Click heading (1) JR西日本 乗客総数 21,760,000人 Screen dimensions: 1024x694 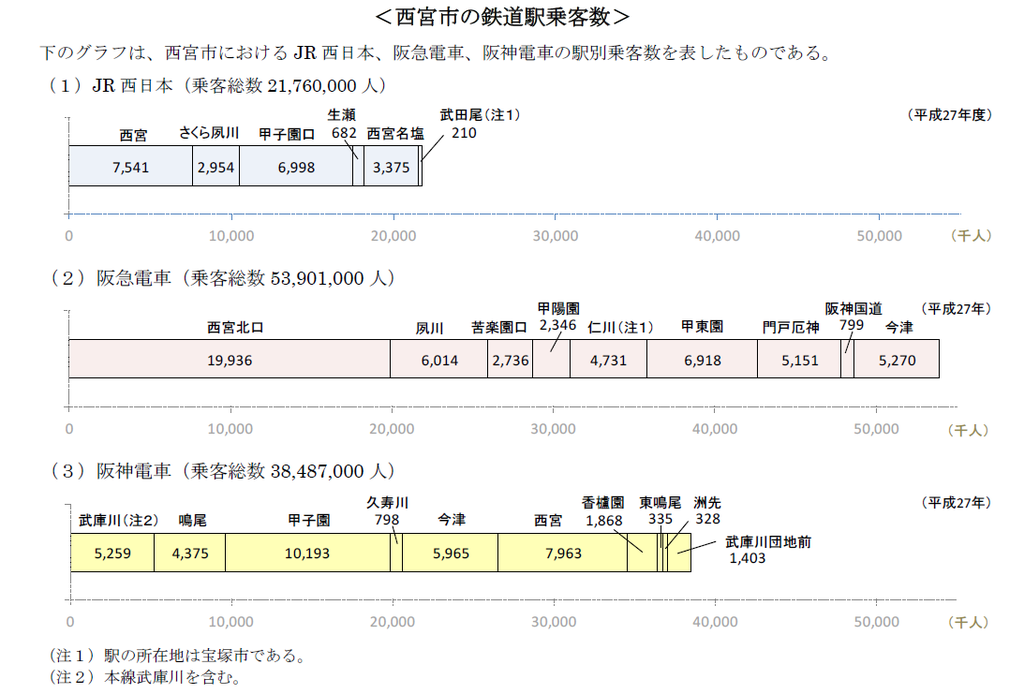[219, 86]
